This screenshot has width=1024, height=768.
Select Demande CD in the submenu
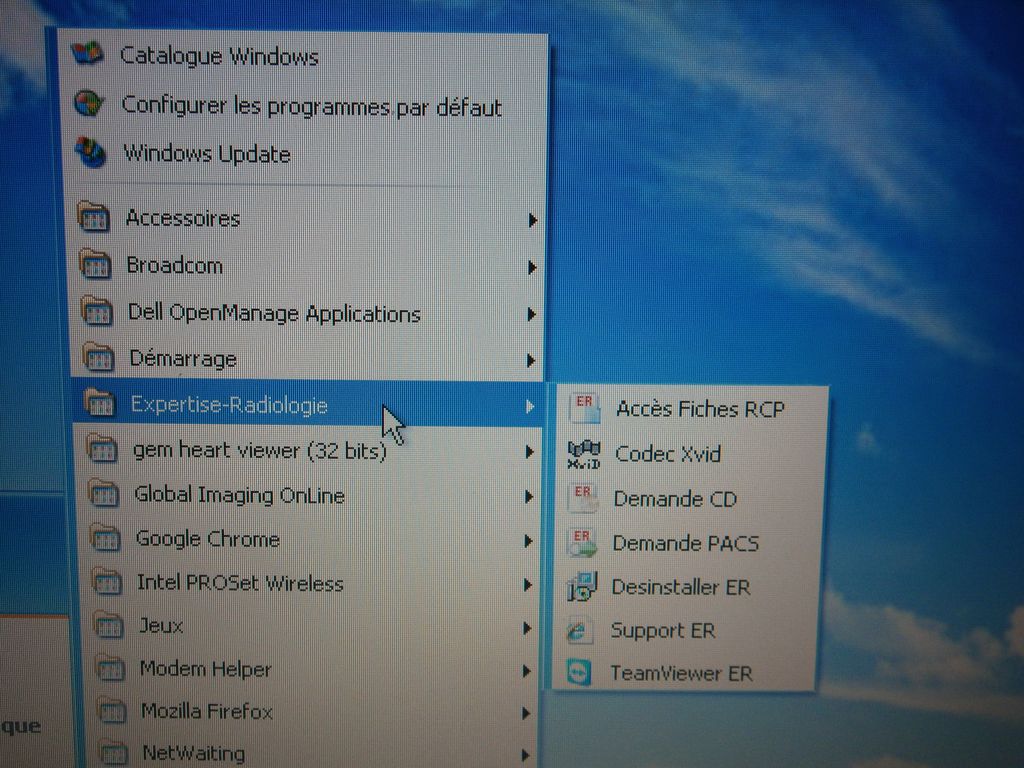(690, 499)
